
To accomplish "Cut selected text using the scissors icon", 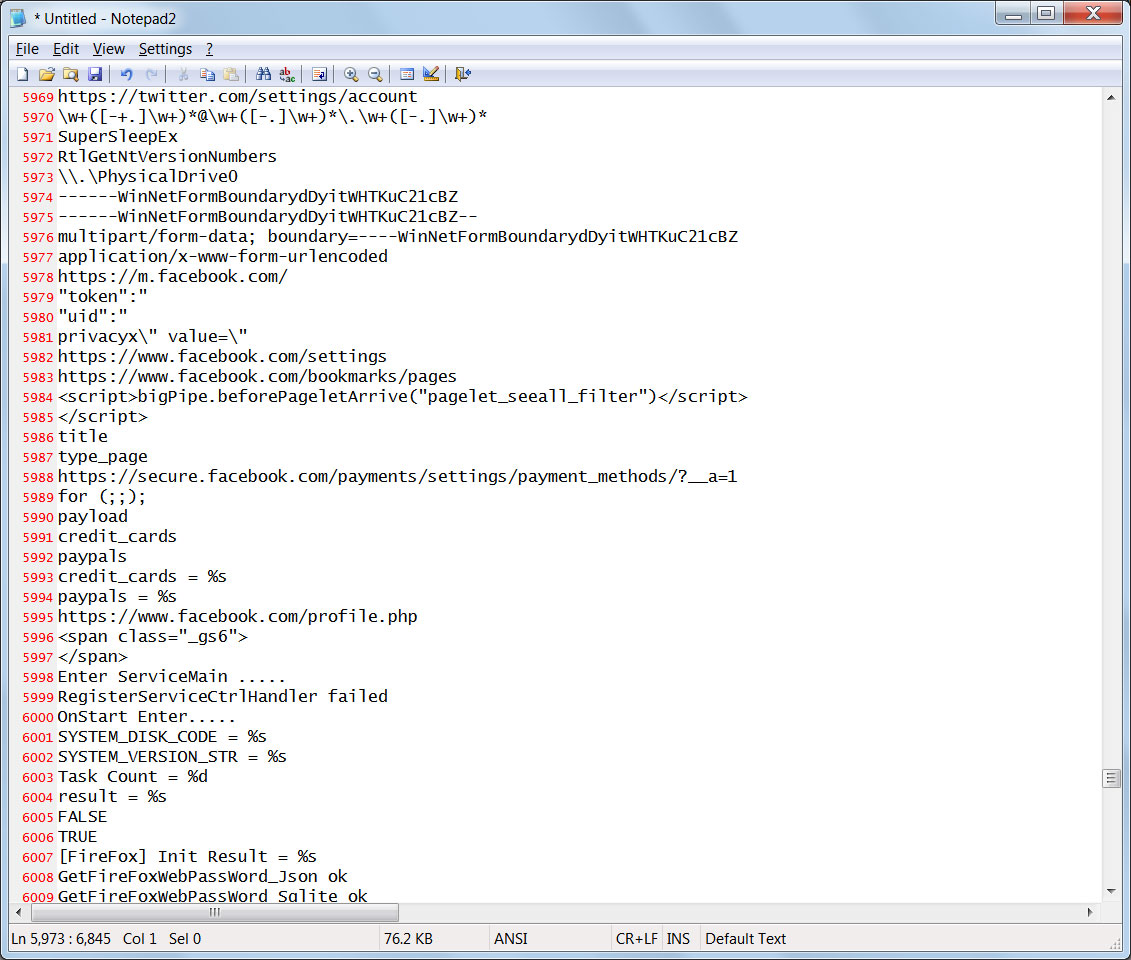I will tap(183, 74).
